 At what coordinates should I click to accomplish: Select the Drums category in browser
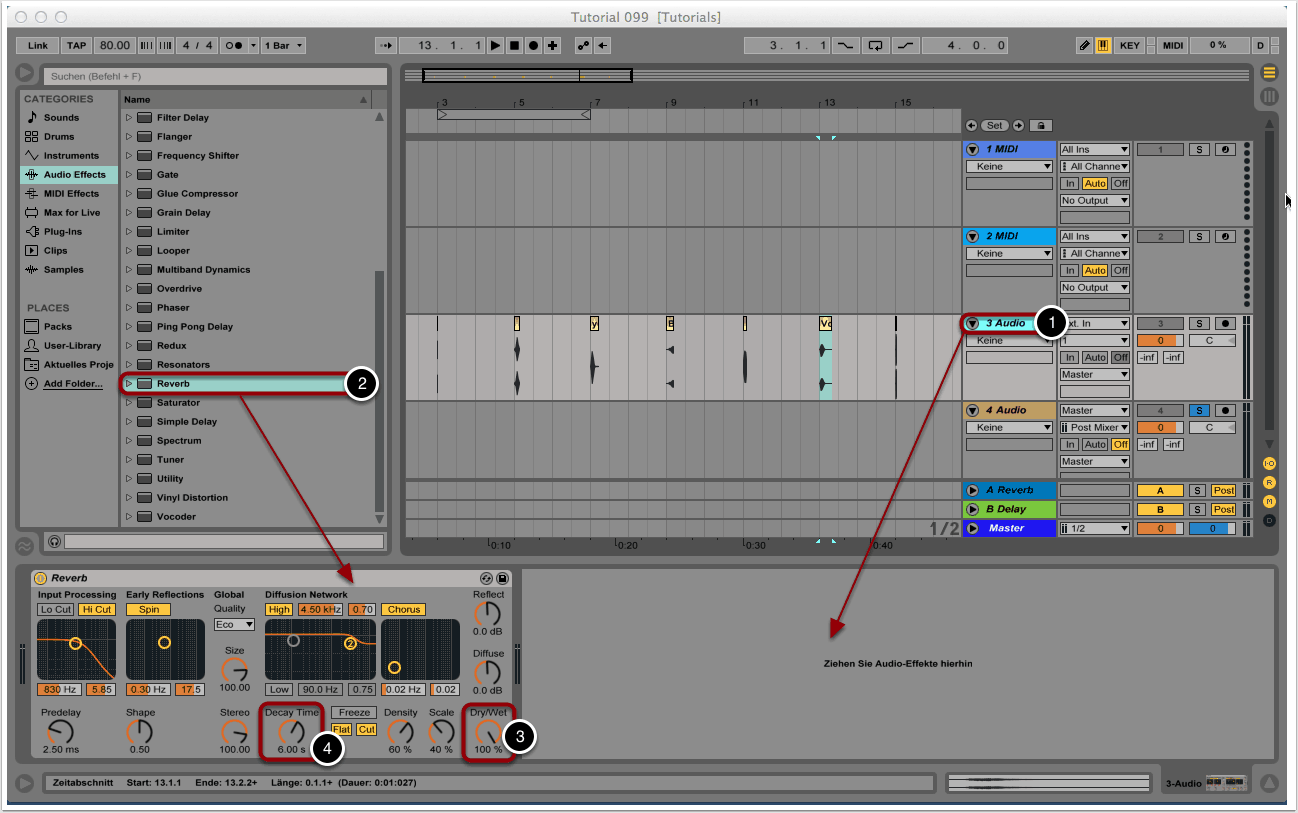60,137
